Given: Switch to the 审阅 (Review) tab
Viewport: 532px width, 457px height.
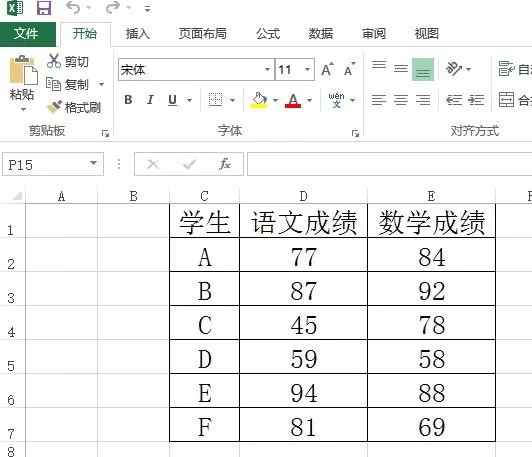Looking at the screenshot, I should tap(374, 34).
